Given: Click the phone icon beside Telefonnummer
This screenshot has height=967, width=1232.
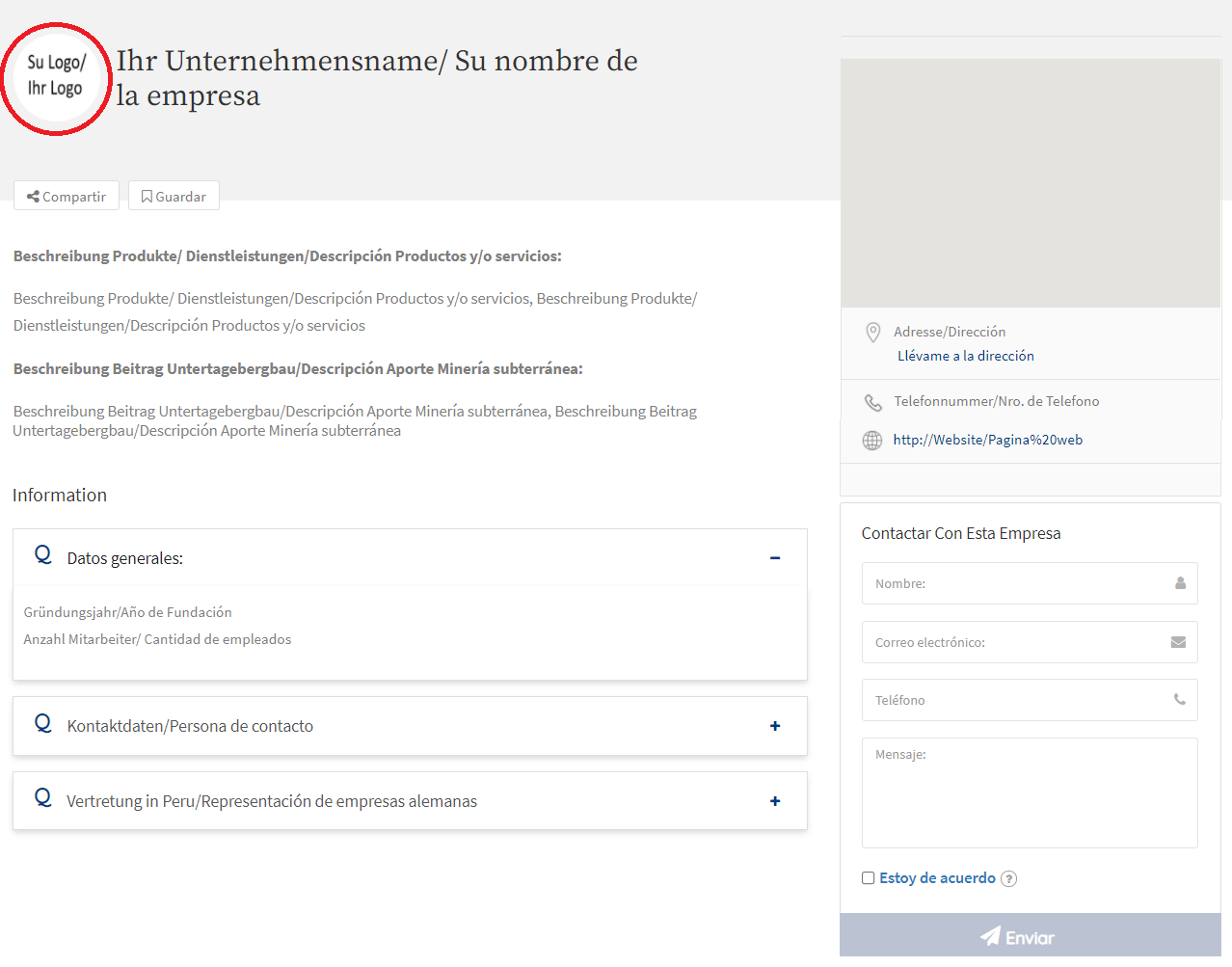Looking at the screenshot, I should (x=872, y=402).
